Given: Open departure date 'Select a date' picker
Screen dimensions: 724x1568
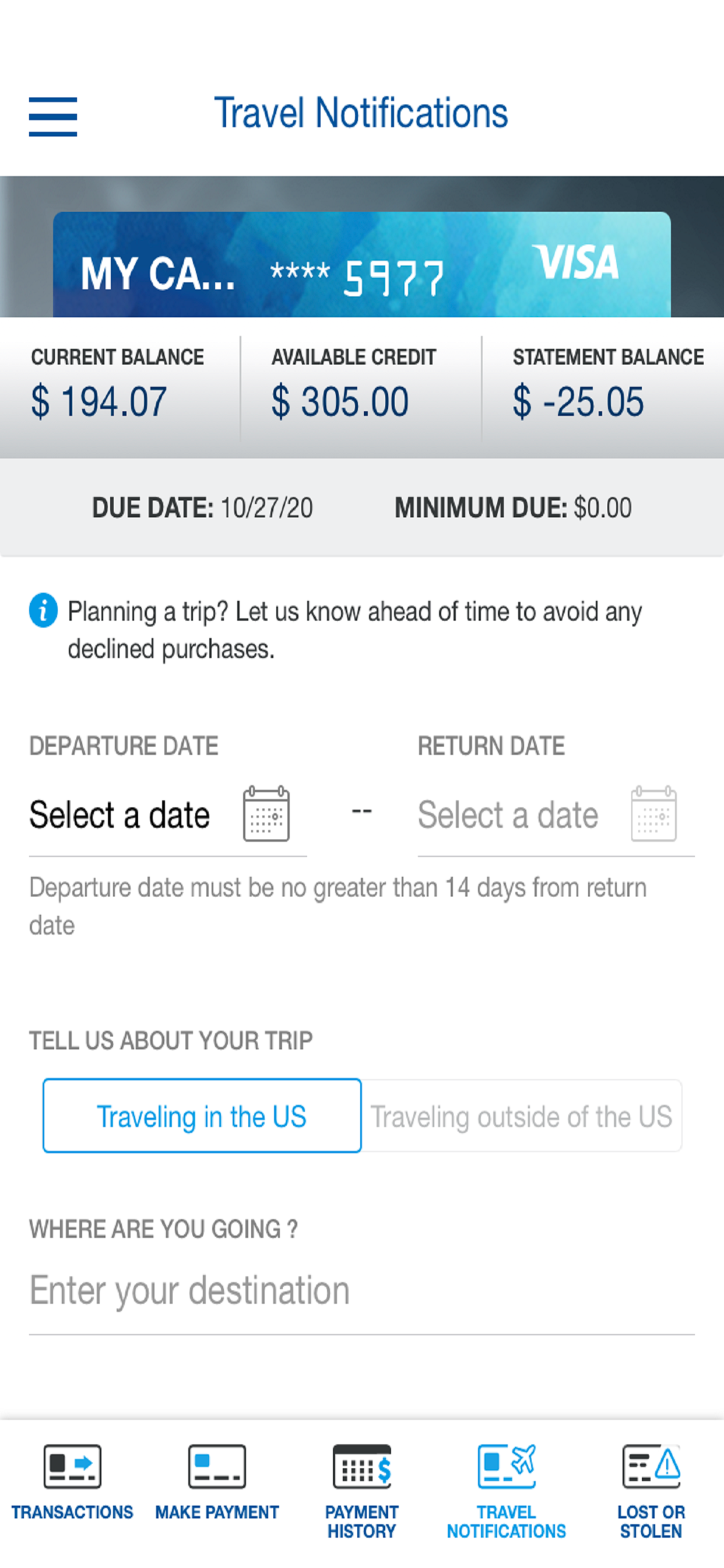Looking at the screenshot, I should point(120,814).
